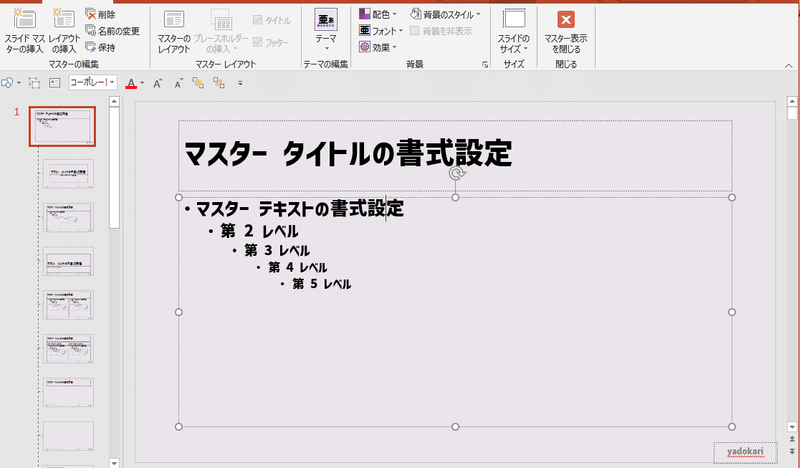
Task: Click the text box icon in quick toolbar
Action: click(x=55, y=83)
